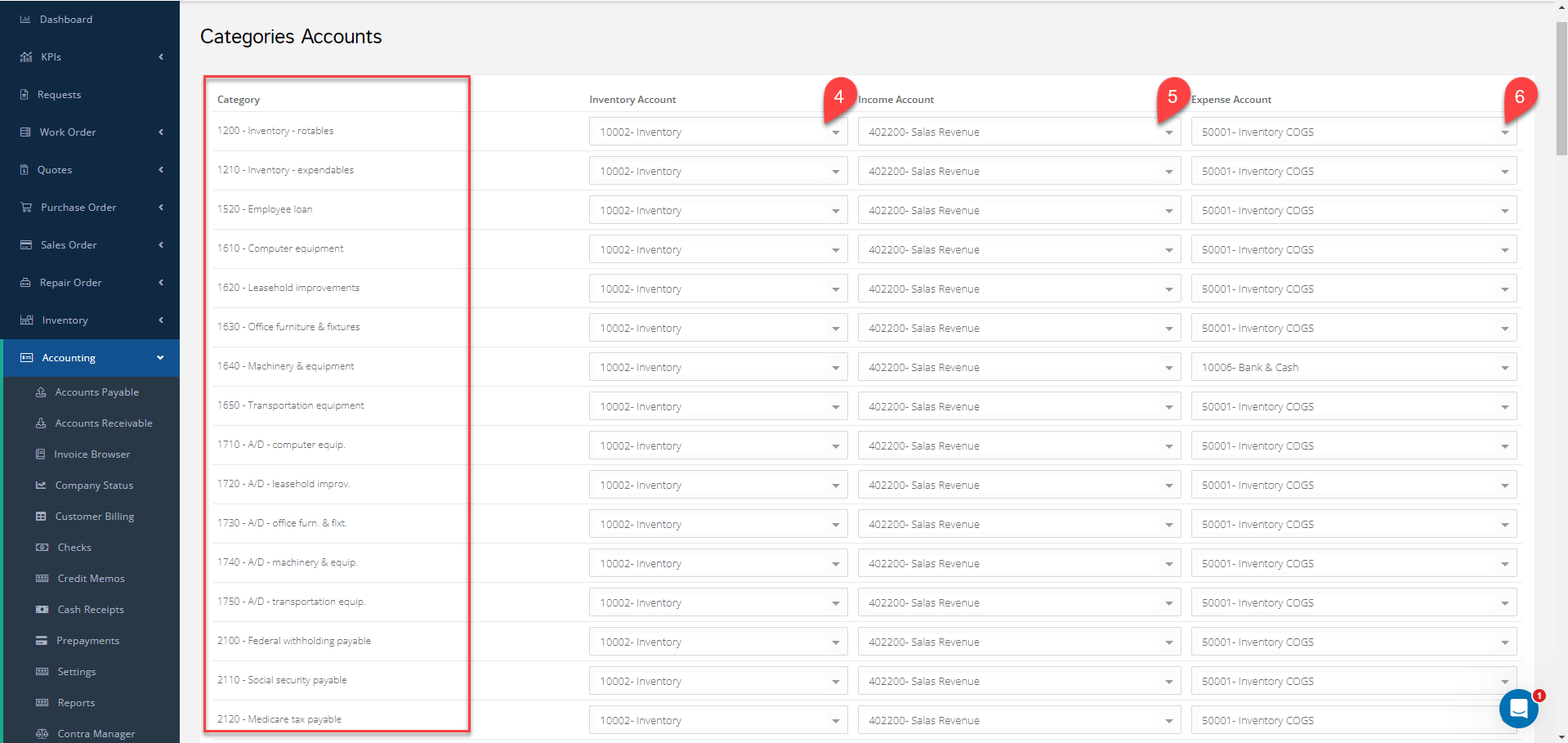Screen dimensions: 1568x743
Task: Click the Repair Order icon
Action: pyautogui.click(x=25, y=282)
